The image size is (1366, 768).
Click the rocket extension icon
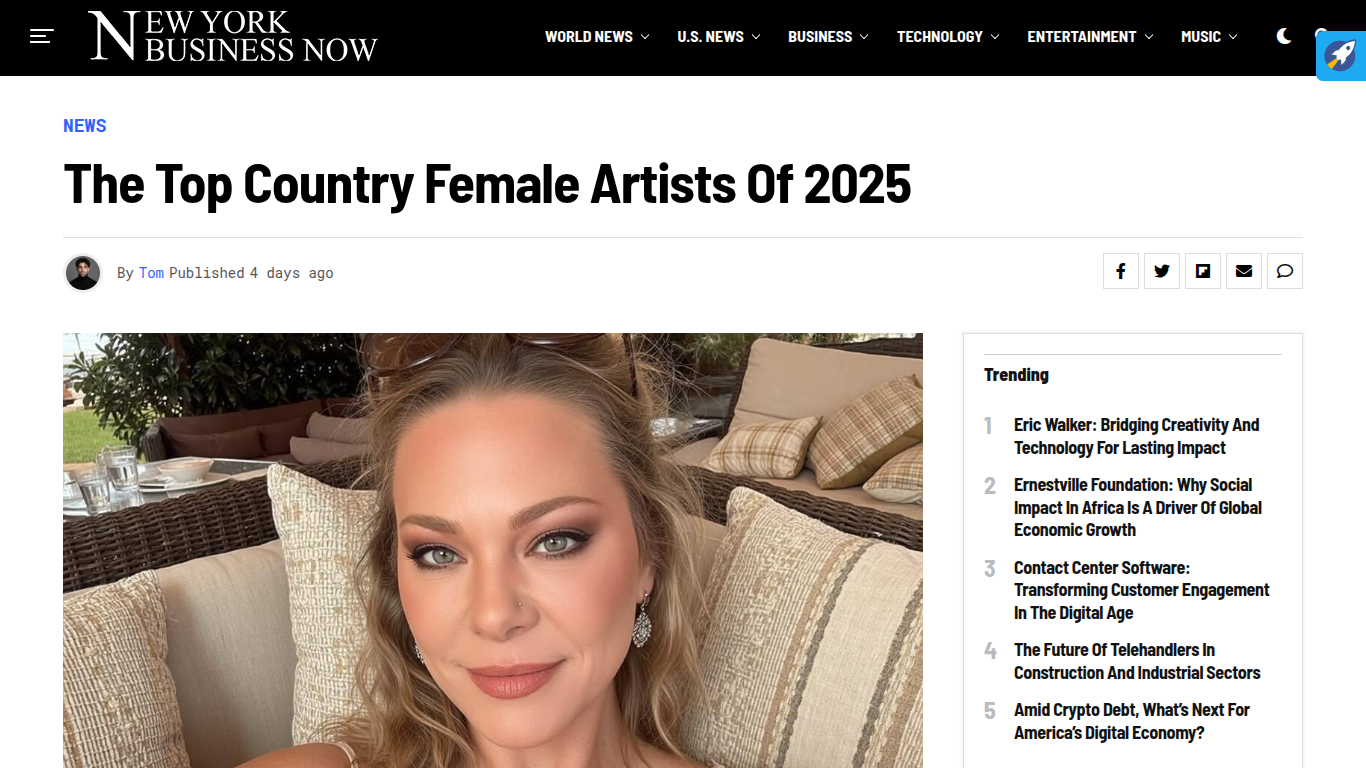[x=1341, y=55]
